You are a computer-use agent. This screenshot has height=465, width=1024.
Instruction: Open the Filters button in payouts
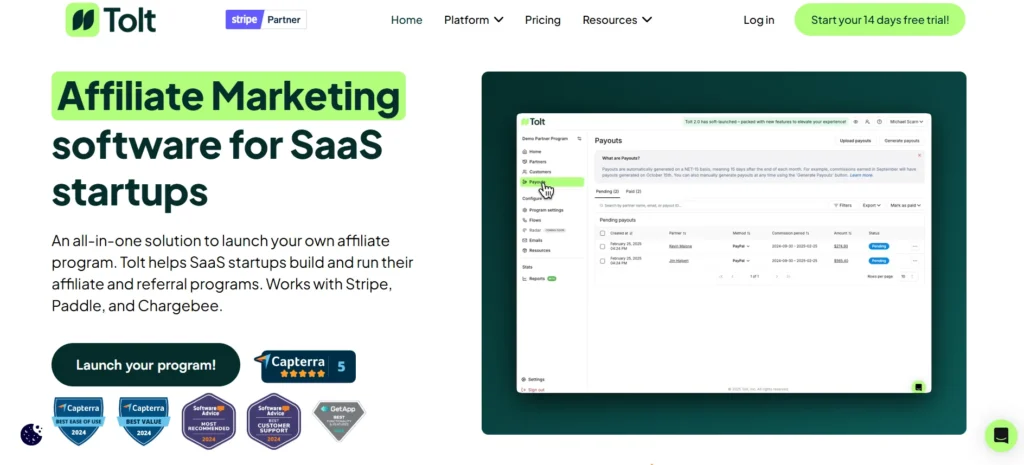(x=842, y=205)
